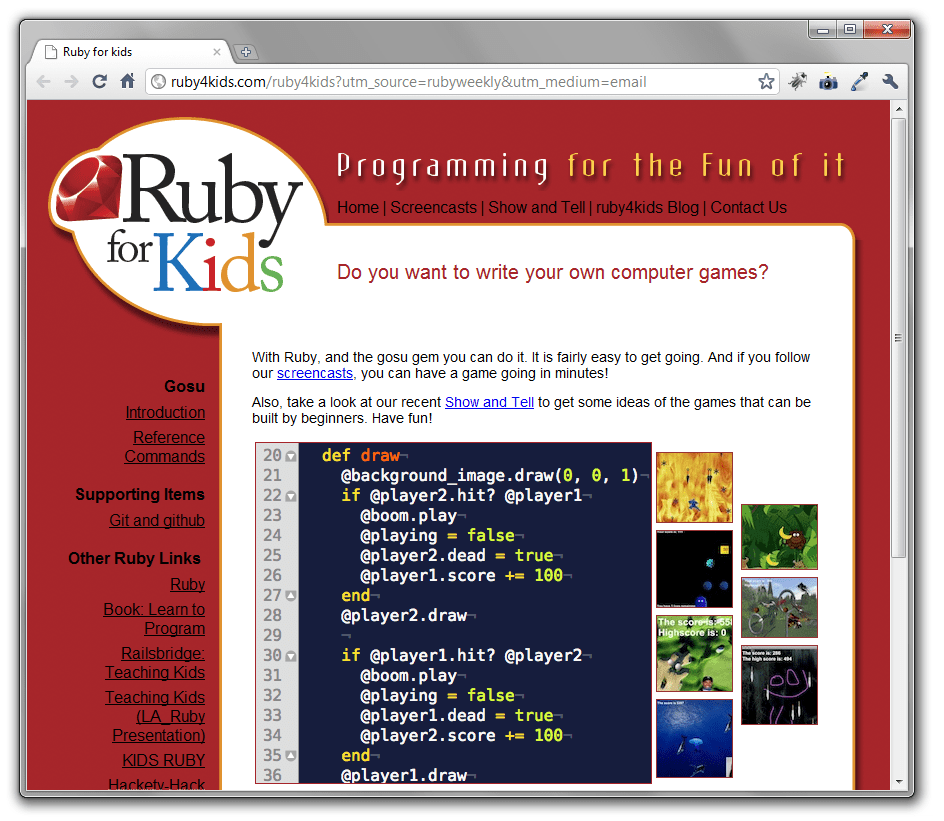
Task: Open a new tab with plus button
Action: click(246, 52)
